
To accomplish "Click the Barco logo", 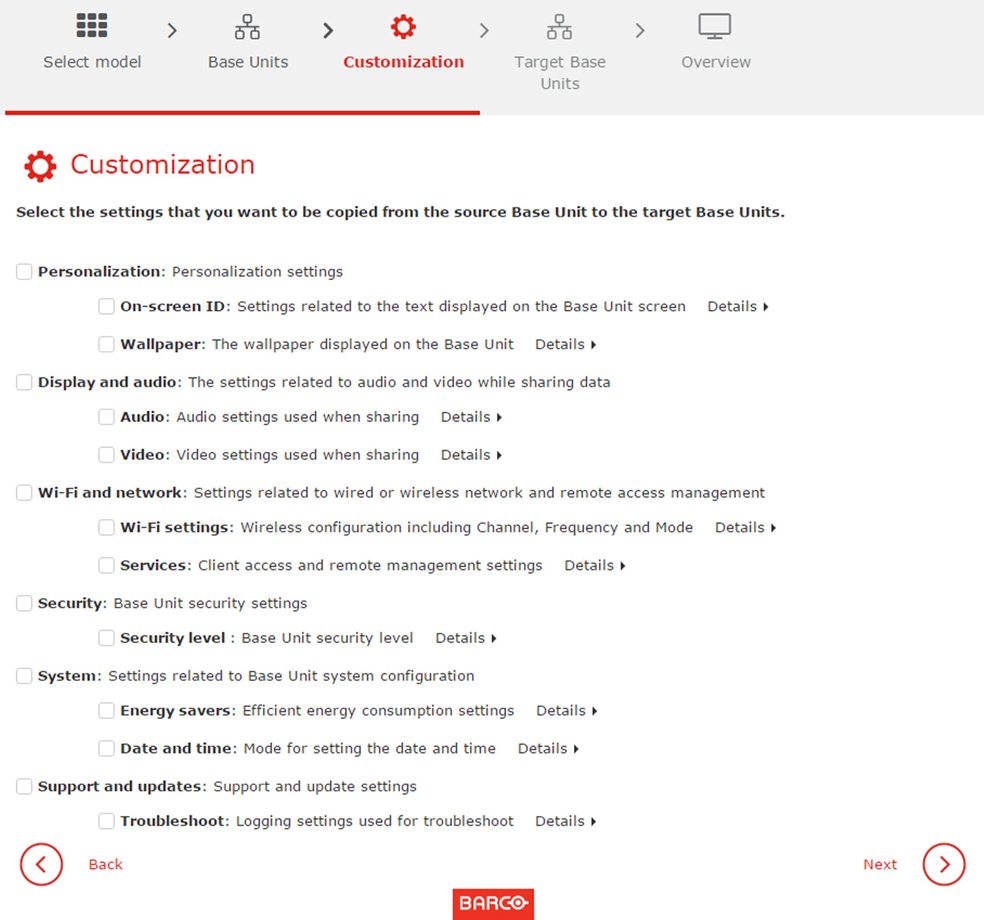I will click(x=493, y=904).
